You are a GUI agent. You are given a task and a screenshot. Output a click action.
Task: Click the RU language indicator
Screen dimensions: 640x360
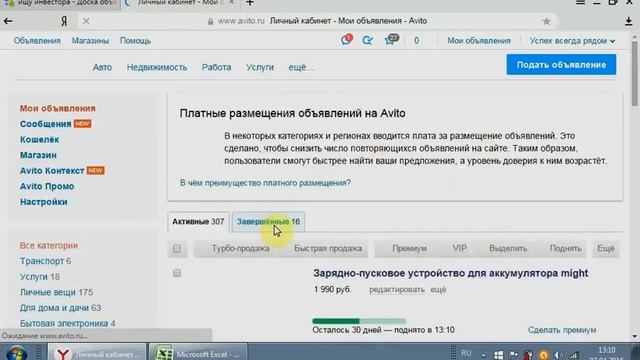tap(466, 353)
